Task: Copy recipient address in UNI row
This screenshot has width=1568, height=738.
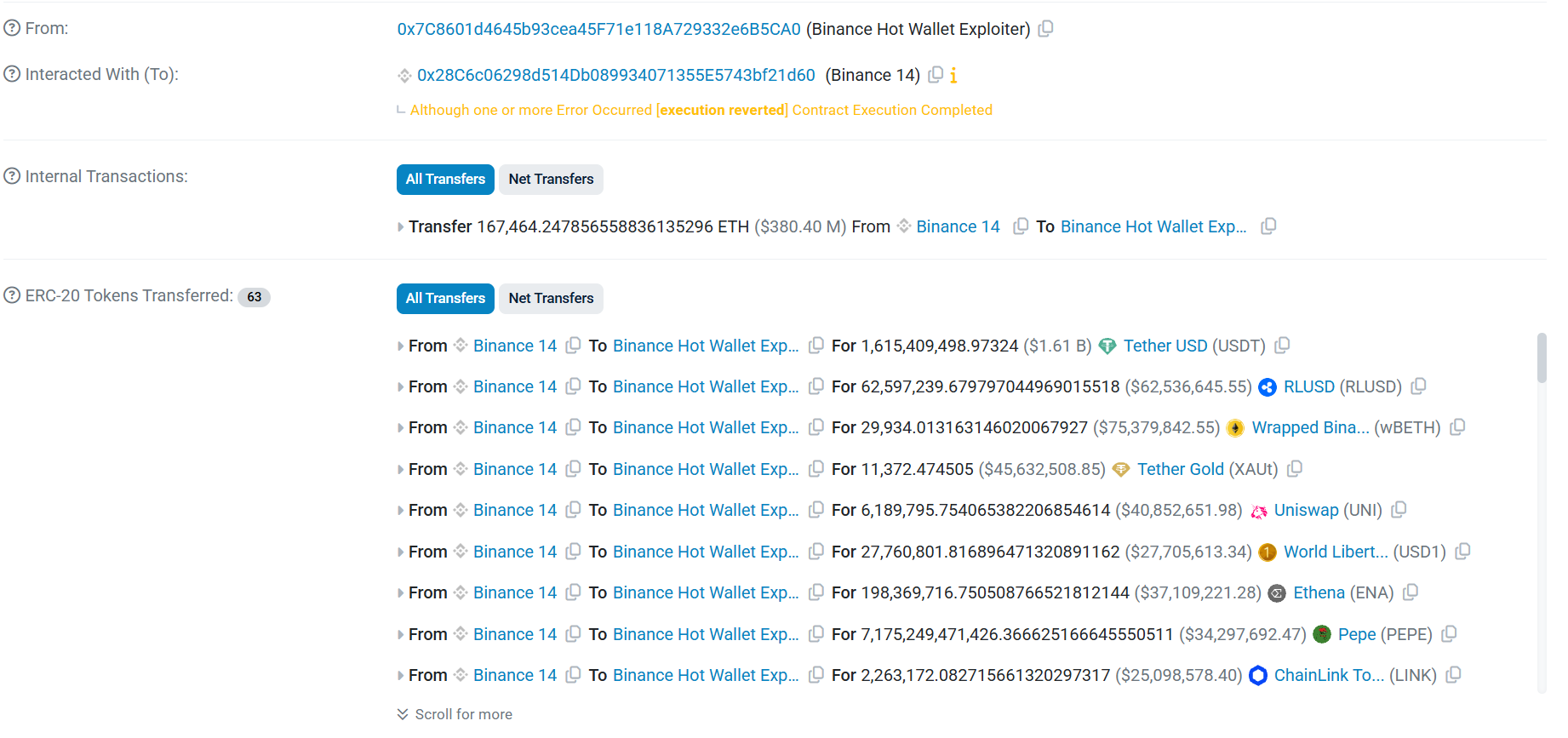Action: point(816,509)
